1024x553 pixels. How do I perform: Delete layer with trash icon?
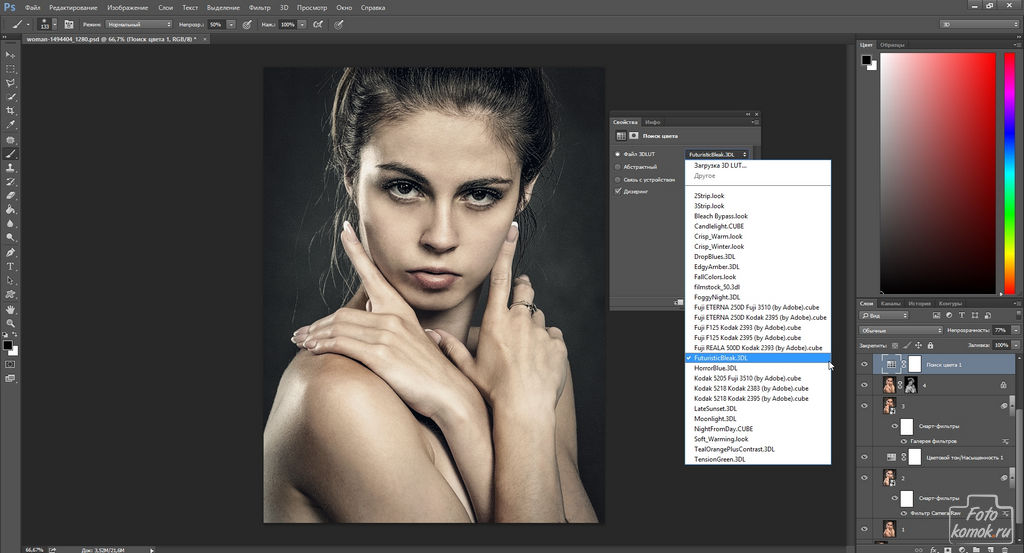click(1005, 549)
